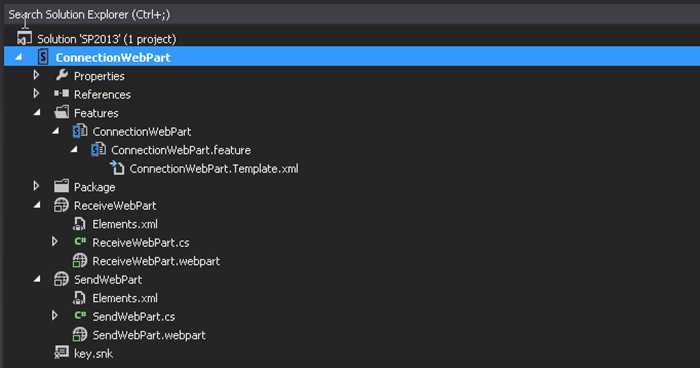Click the ConnectionWebPart.feature file icon

[x=98, y=150]
